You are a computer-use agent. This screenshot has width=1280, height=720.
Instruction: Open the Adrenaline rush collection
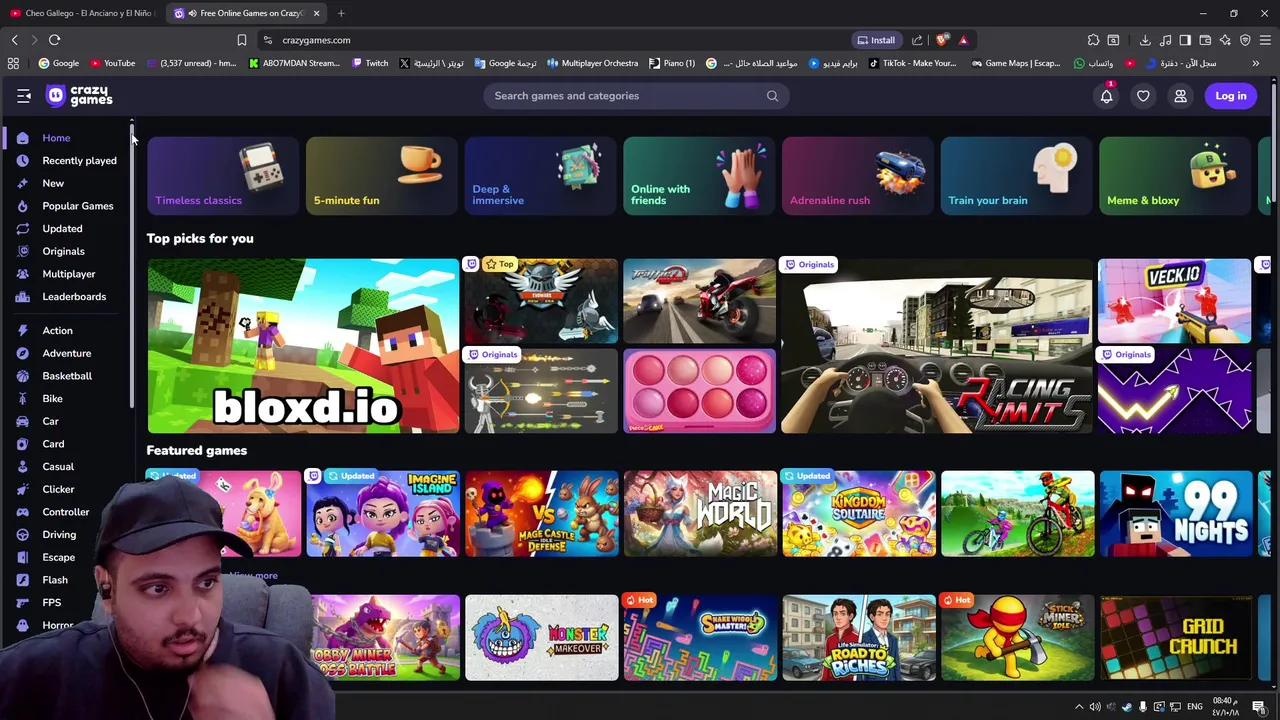858,176
